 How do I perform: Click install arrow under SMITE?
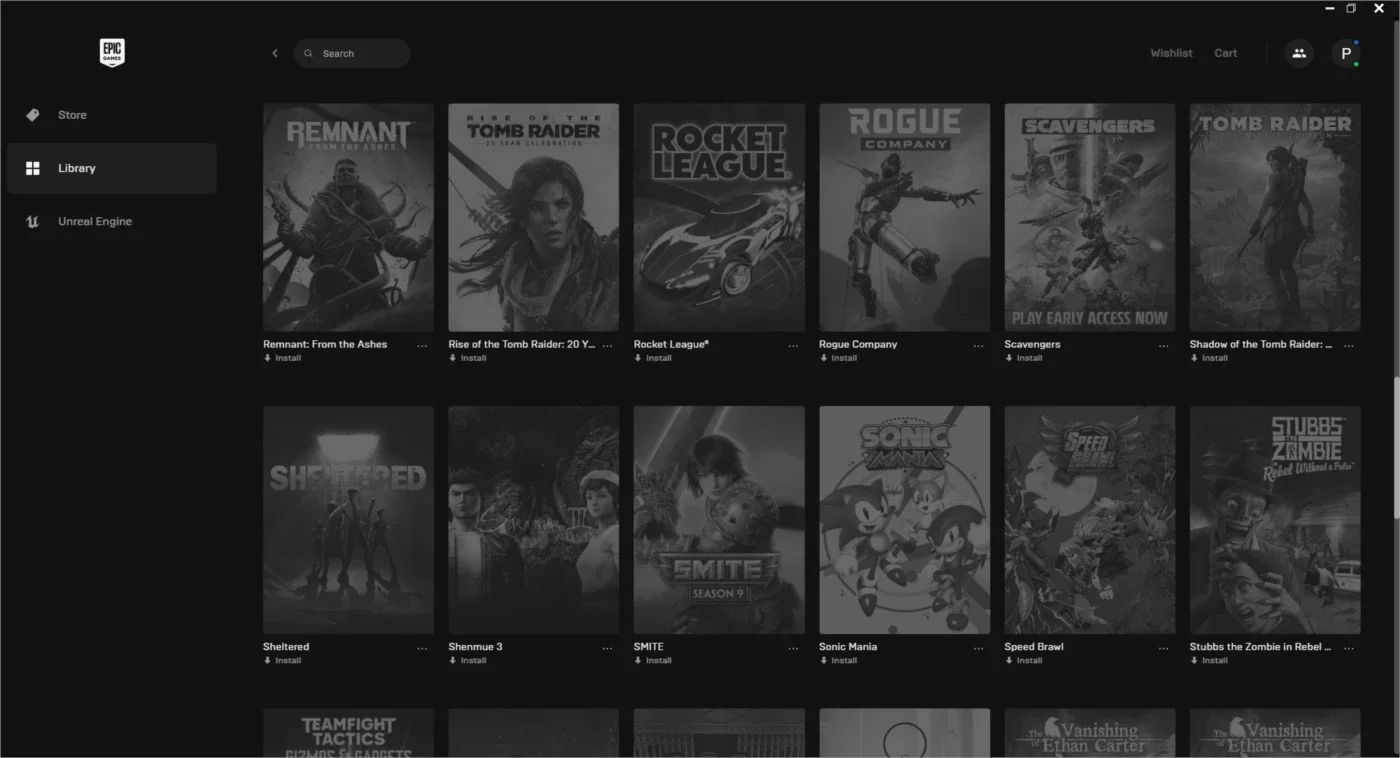638,660
